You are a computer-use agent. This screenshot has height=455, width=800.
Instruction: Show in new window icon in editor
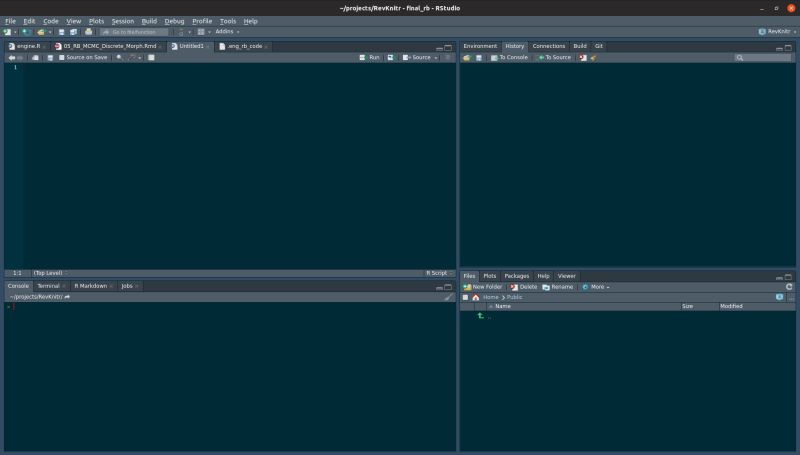[x=35, y=58]
